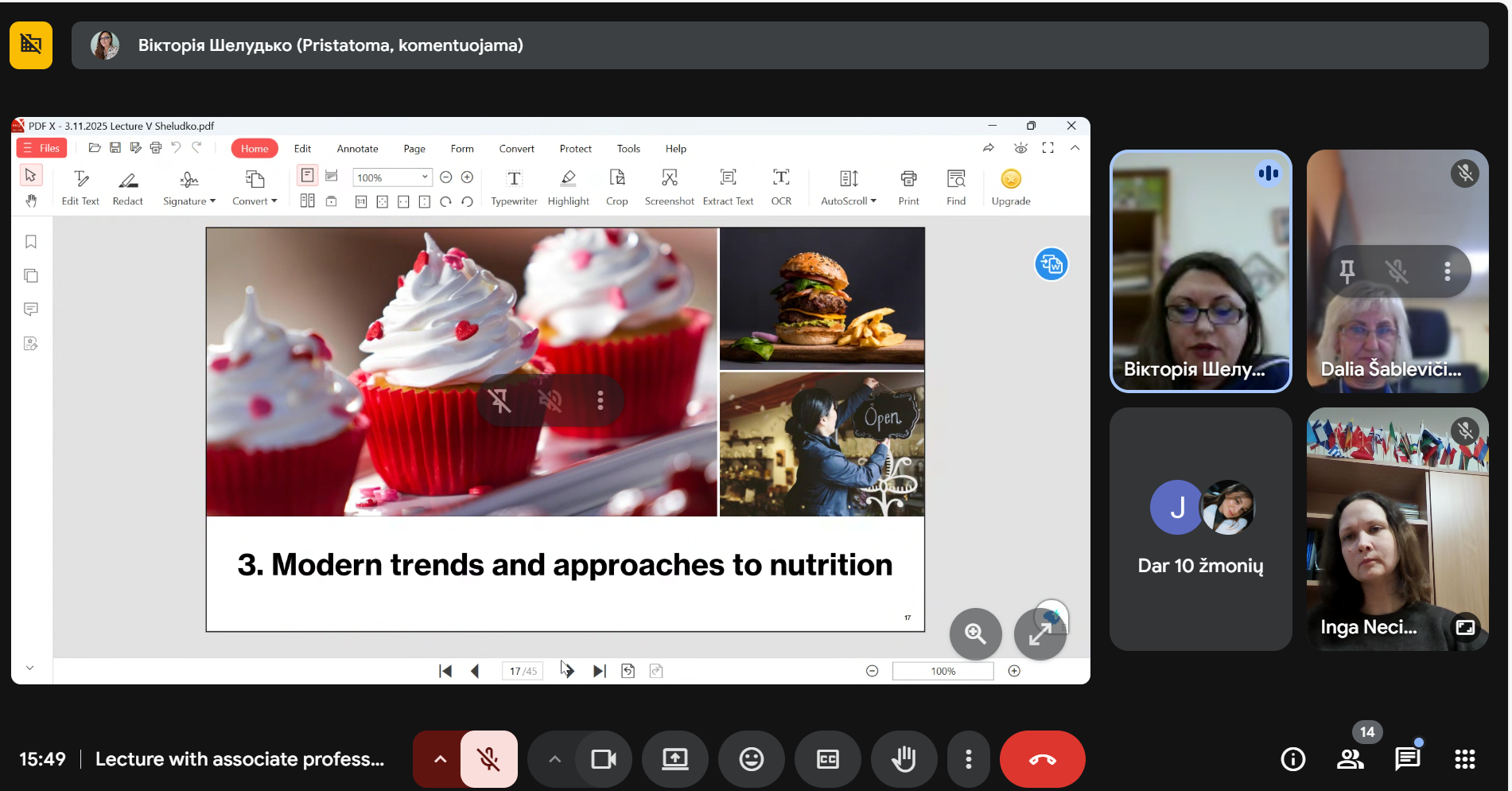1512x791 pixels.
Task: Open the Google apps grid icon
Action: click(1464, 759)
